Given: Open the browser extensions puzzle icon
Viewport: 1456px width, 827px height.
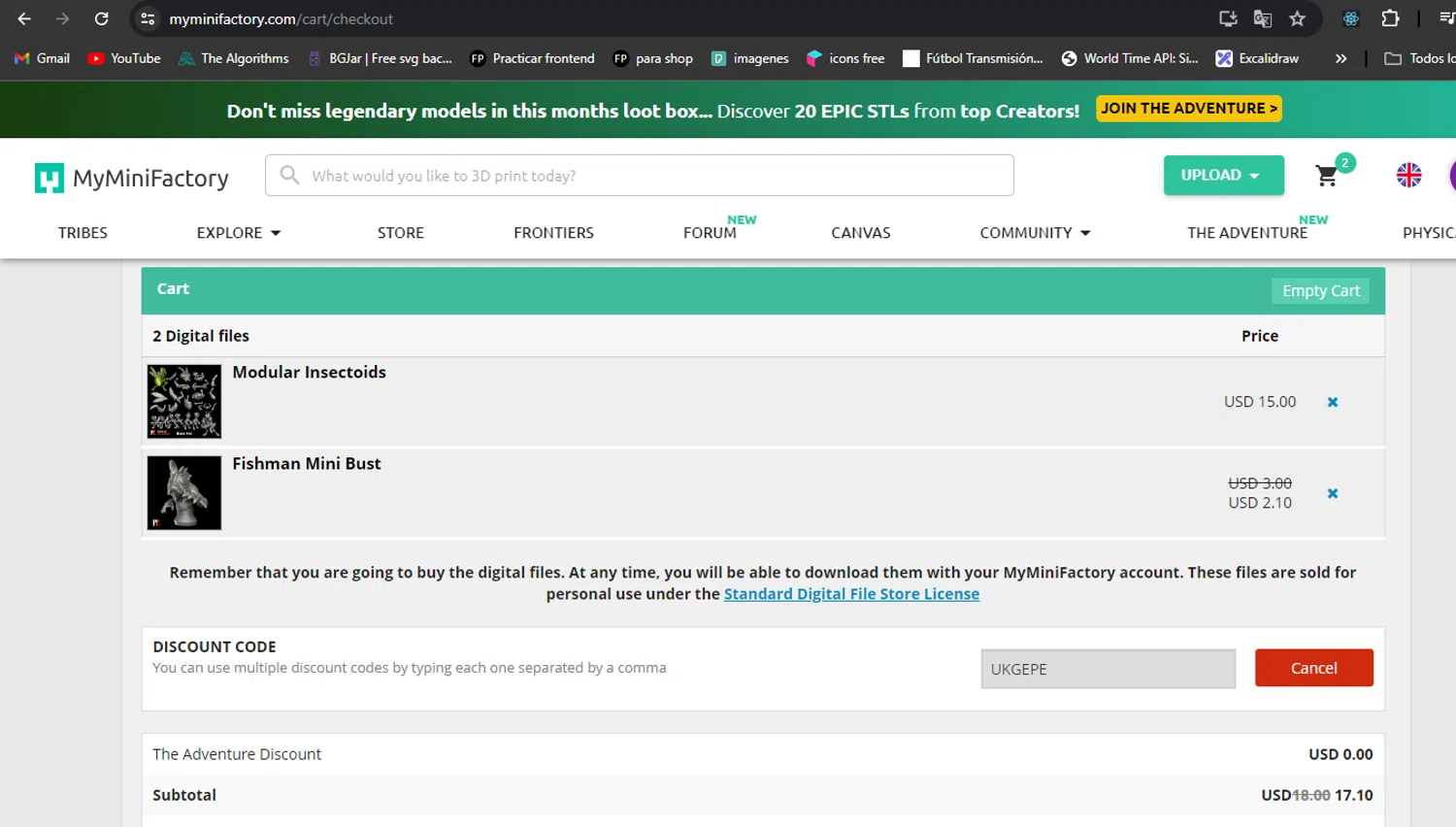Looking at the screenshot, I should point(1390,18).
